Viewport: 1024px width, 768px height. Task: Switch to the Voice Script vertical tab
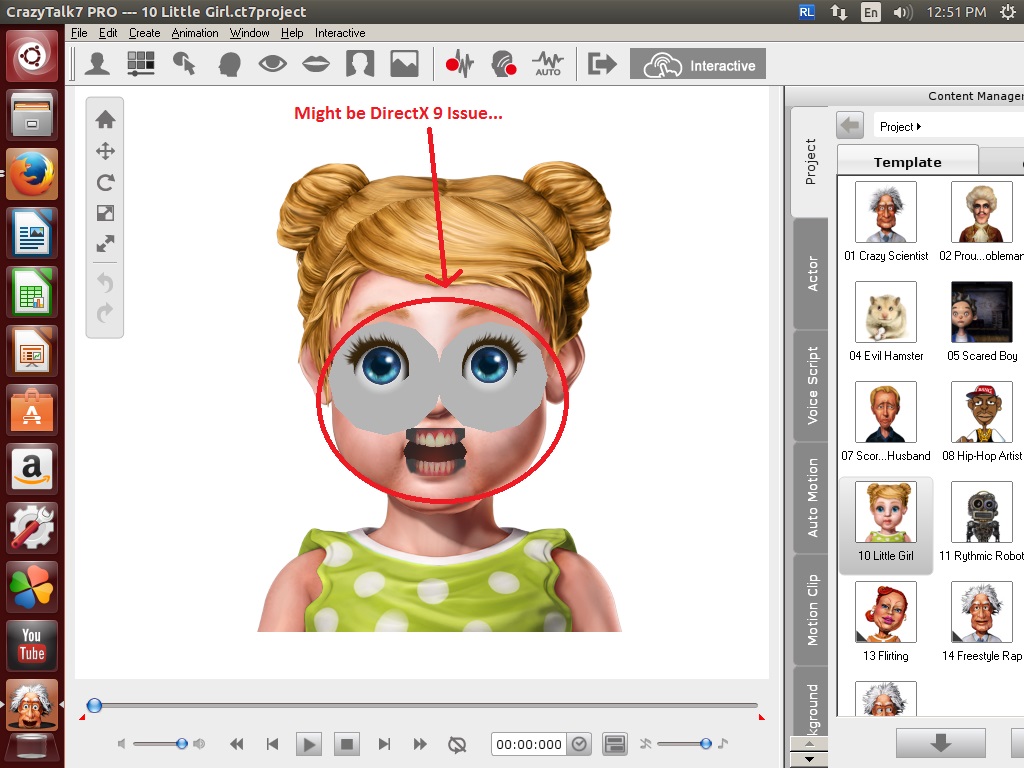click(x=811, y=385)
